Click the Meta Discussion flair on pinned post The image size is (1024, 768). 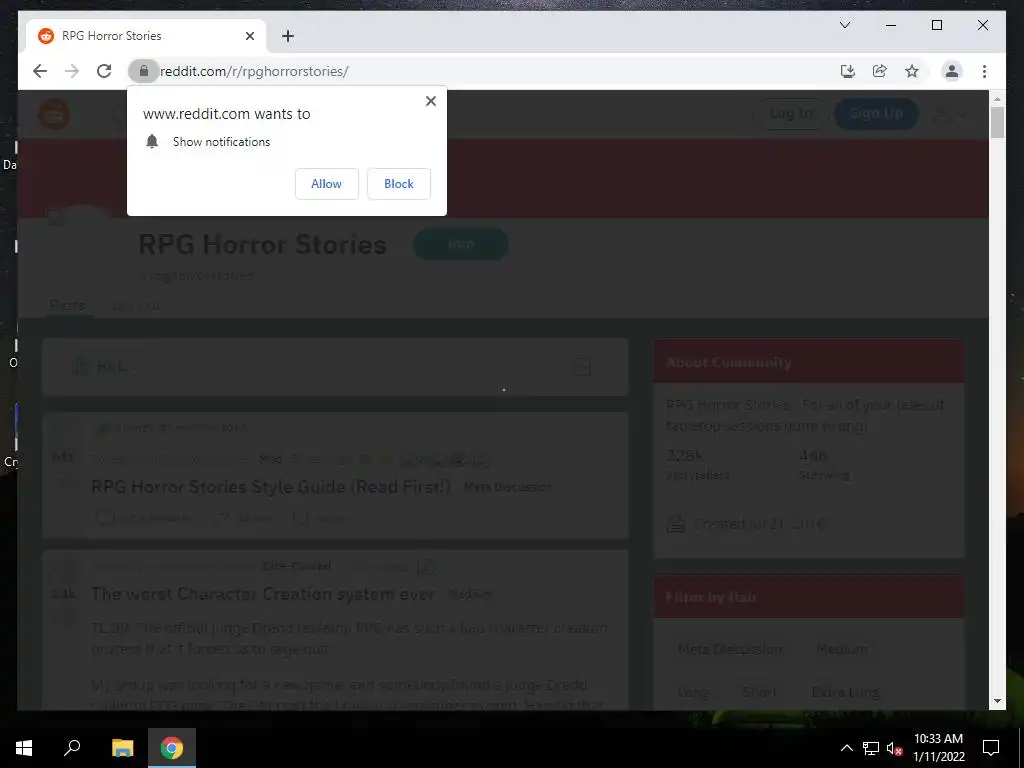507,487
